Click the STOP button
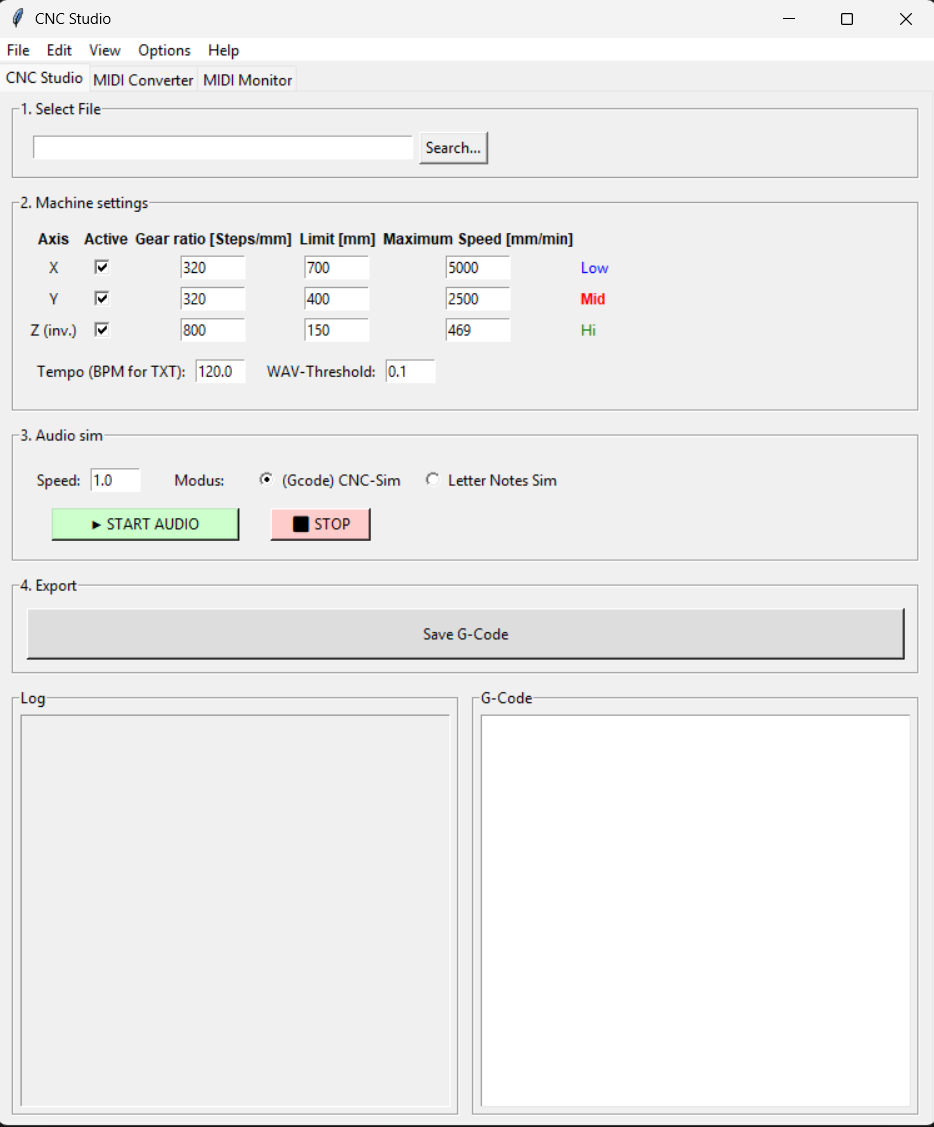The image size is (934, 1127). tap(321, 524)
